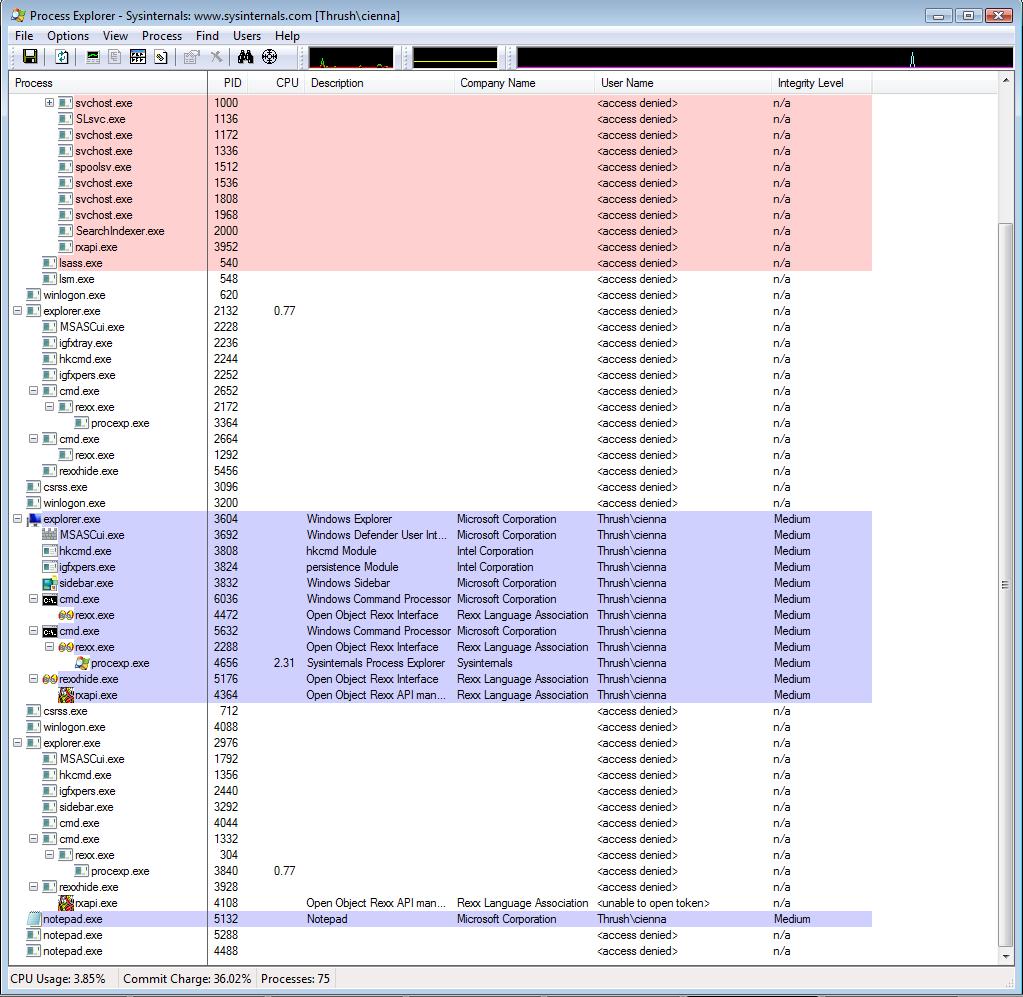Click procexp.exe icon for PID 4656
Screen dimensions: 1023x997
tap(82, 663)
